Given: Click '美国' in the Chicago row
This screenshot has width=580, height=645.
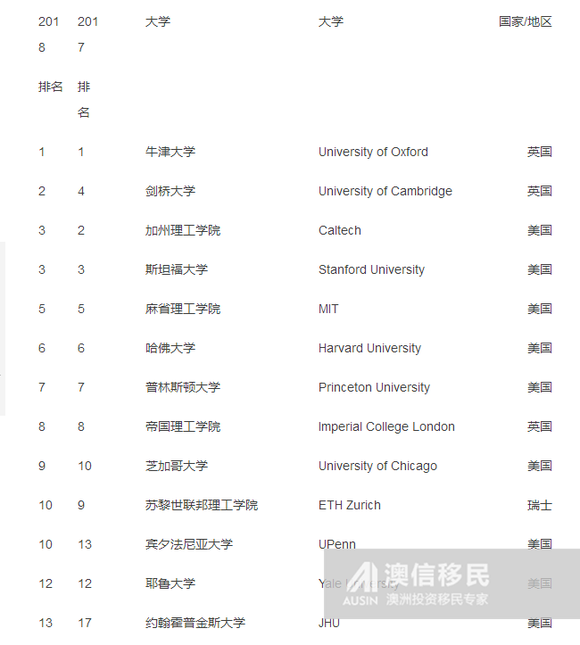Looking at the screenshot, I should [540, 466].
